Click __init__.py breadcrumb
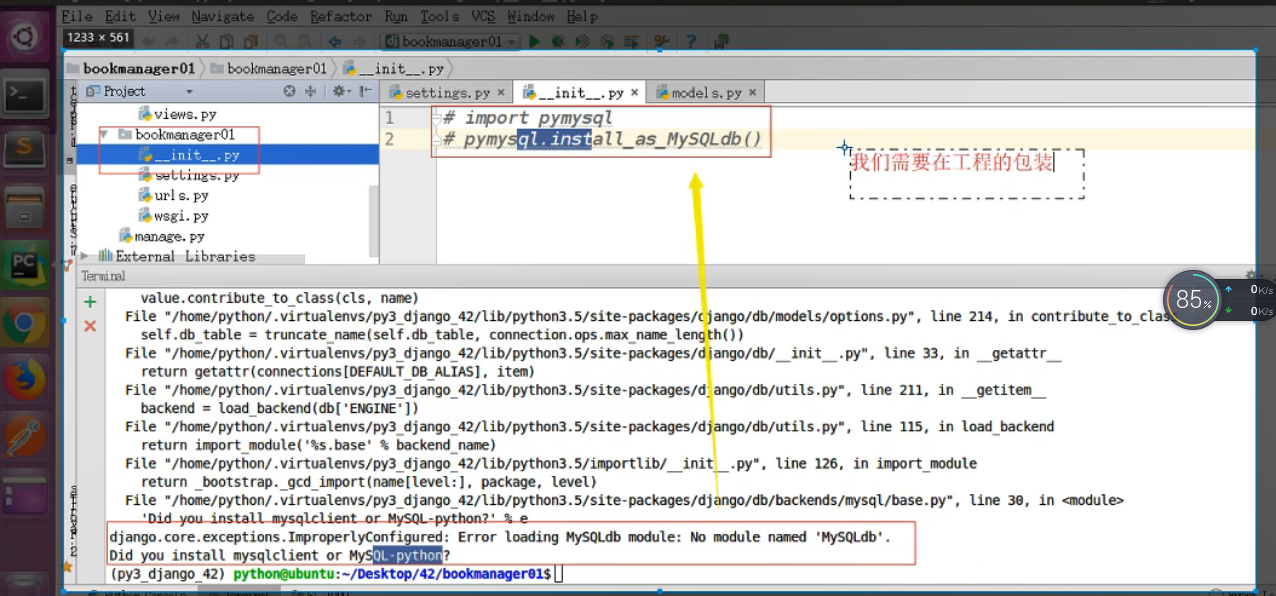1276x596 pixels. (393, 69)
